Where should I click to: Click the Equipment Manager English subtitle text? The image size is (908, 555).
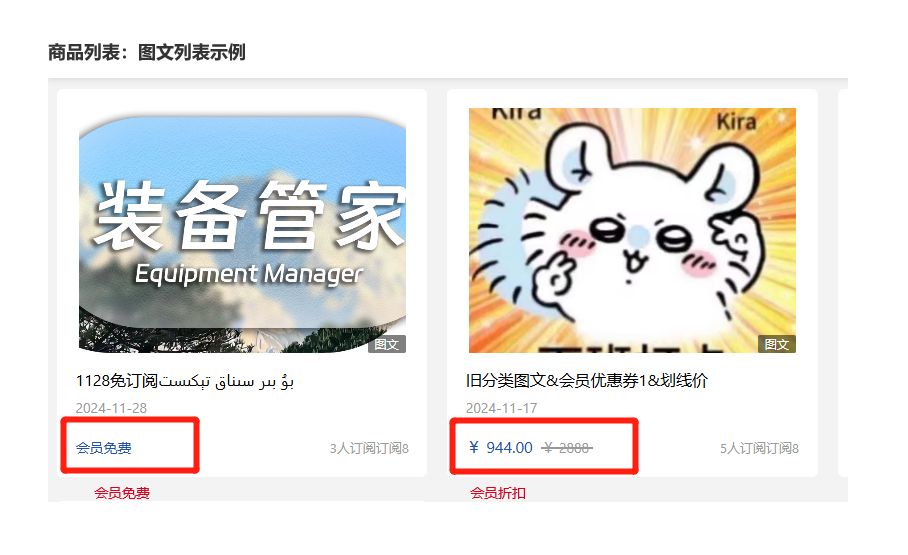click(249, 273)
